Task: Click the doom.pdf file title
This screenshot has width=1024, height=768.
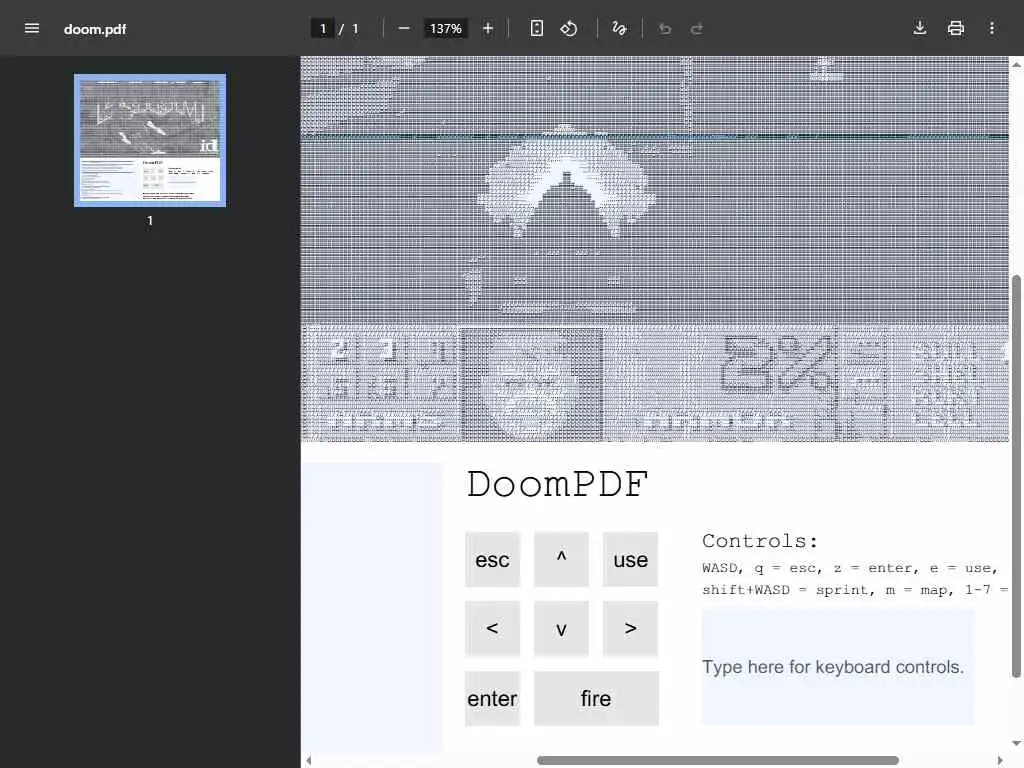Action: (x=95, y=29)
